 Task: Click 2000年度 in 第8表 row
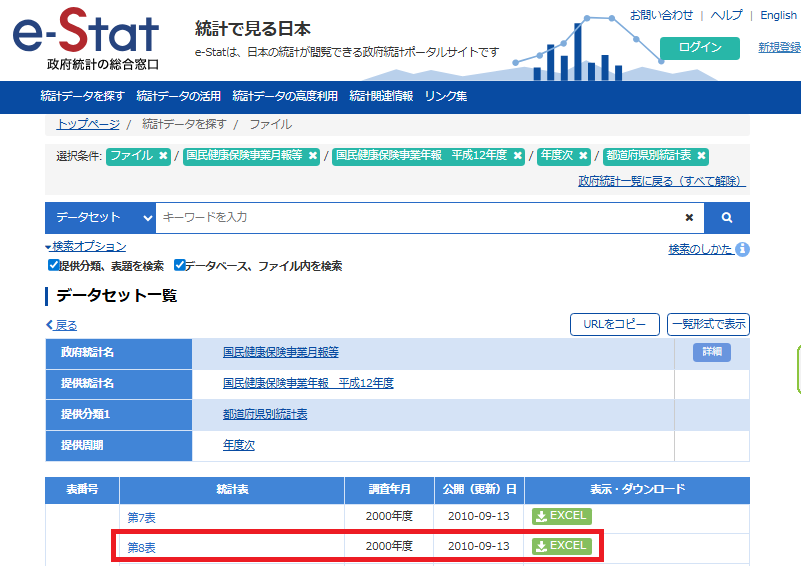(x=389, y=546)
